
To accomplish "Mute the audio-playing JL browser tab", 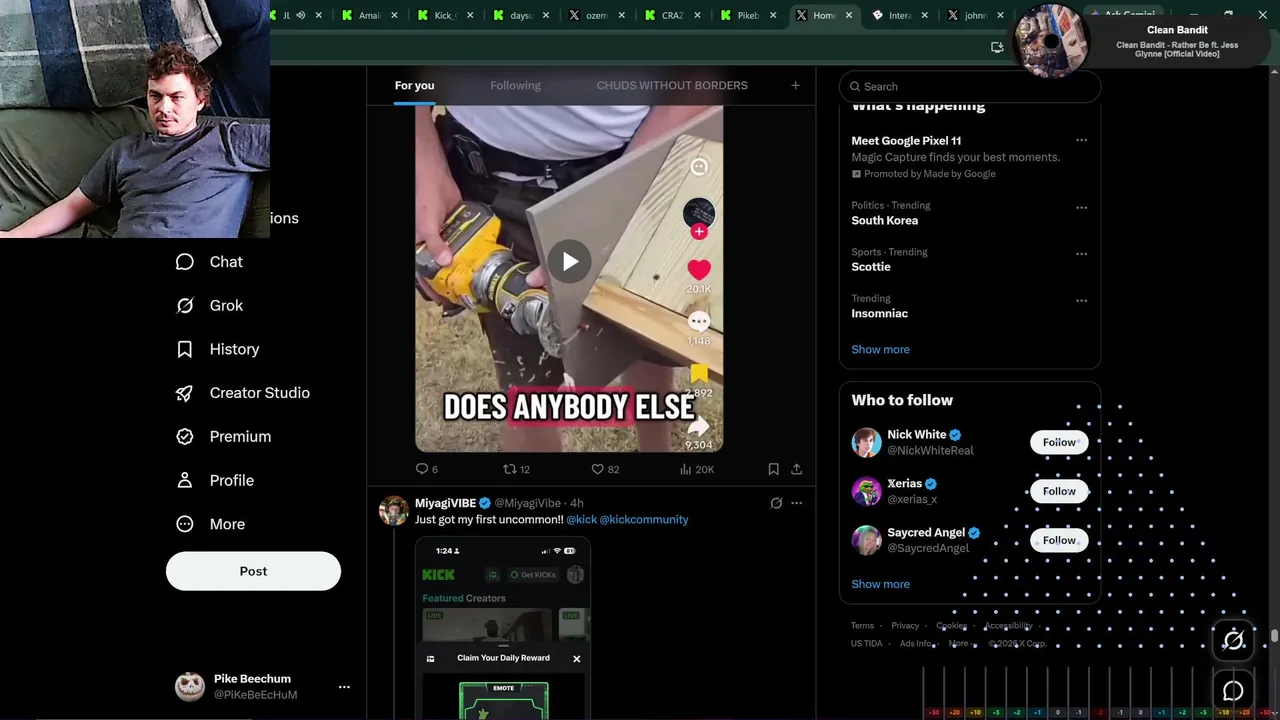I will coord(300,15).
